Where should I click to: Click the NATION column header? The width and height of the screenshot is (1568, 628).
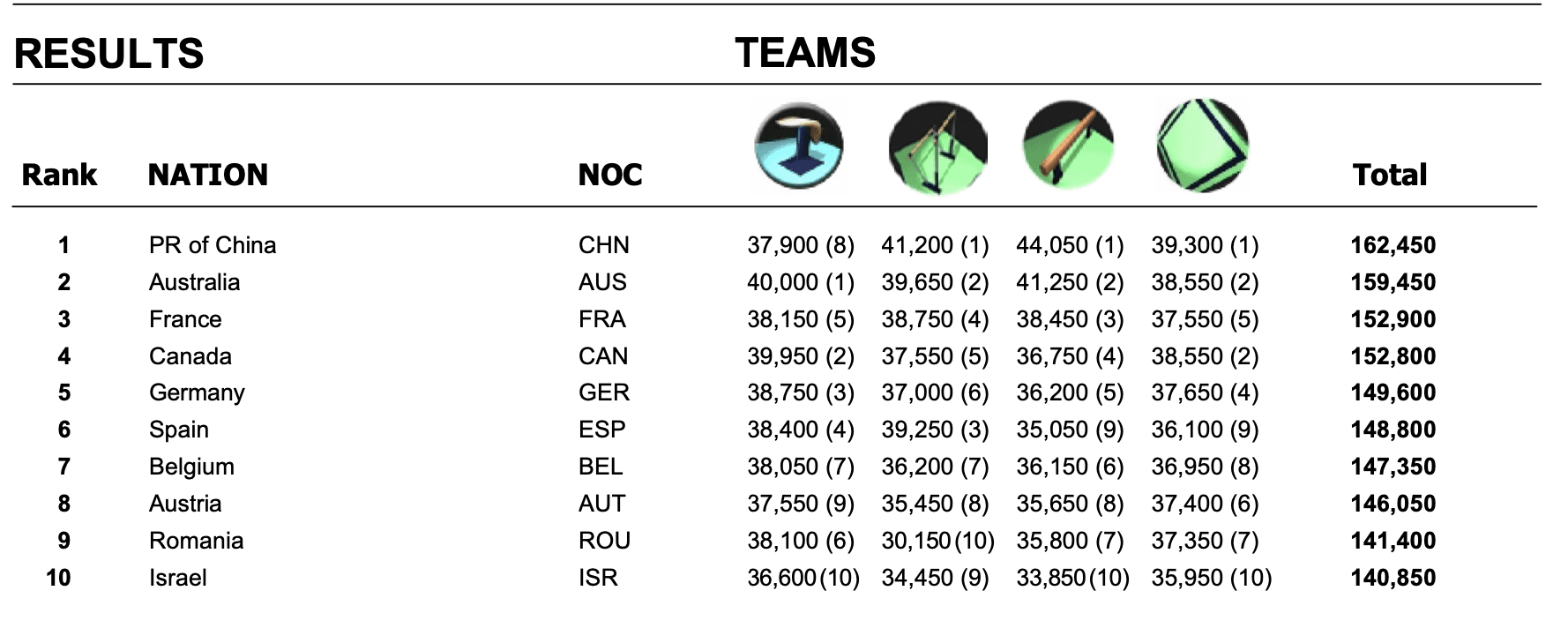(207, 175)
